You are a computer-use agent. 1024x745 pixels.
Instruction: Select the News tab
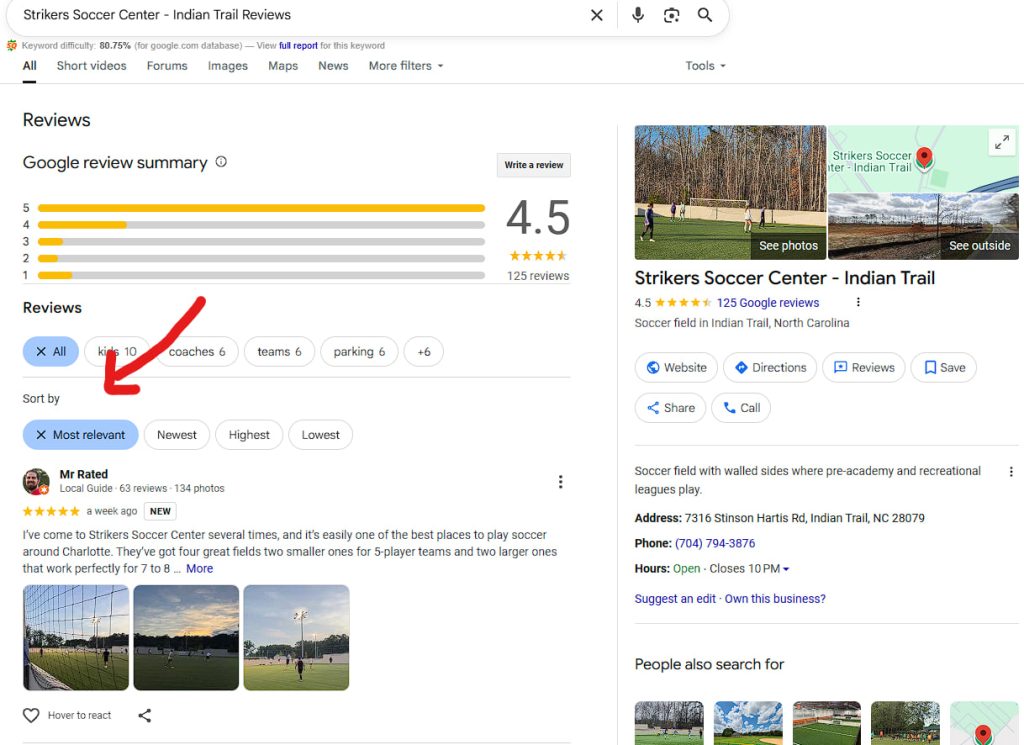point(333,66)
